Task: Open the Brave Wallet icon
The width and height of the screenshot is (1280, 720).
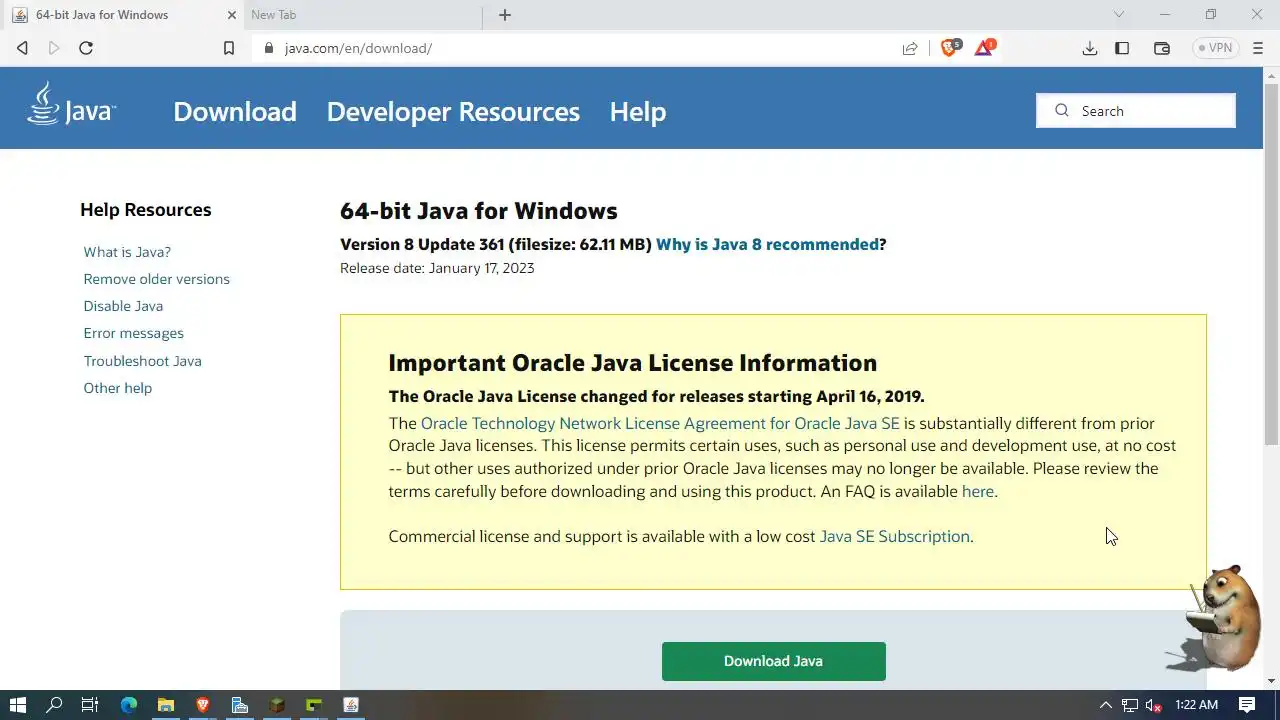Action: (x=1162, y=48)
